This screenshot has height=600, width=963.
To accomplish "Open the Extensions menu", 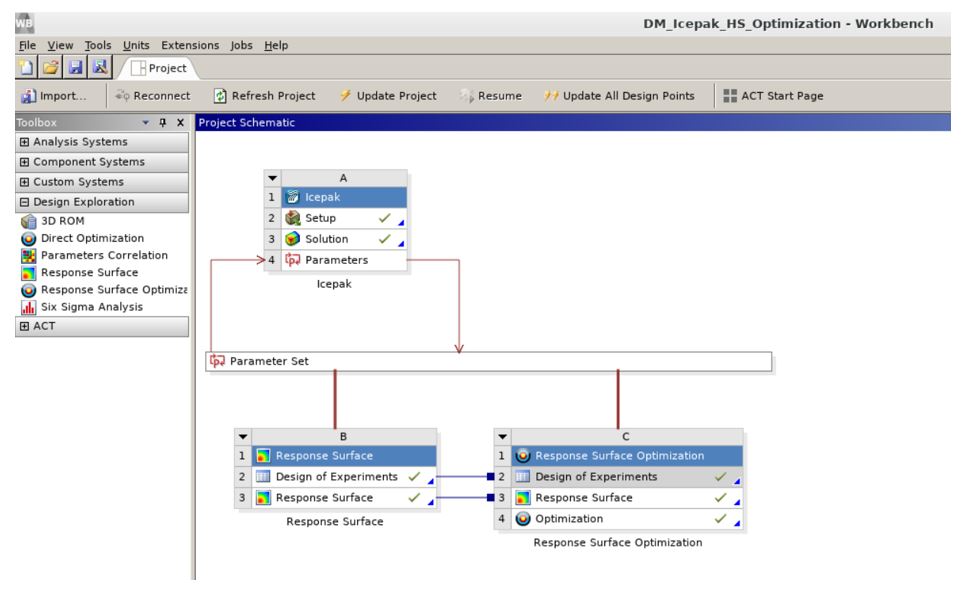I will (x=190, y=45).
